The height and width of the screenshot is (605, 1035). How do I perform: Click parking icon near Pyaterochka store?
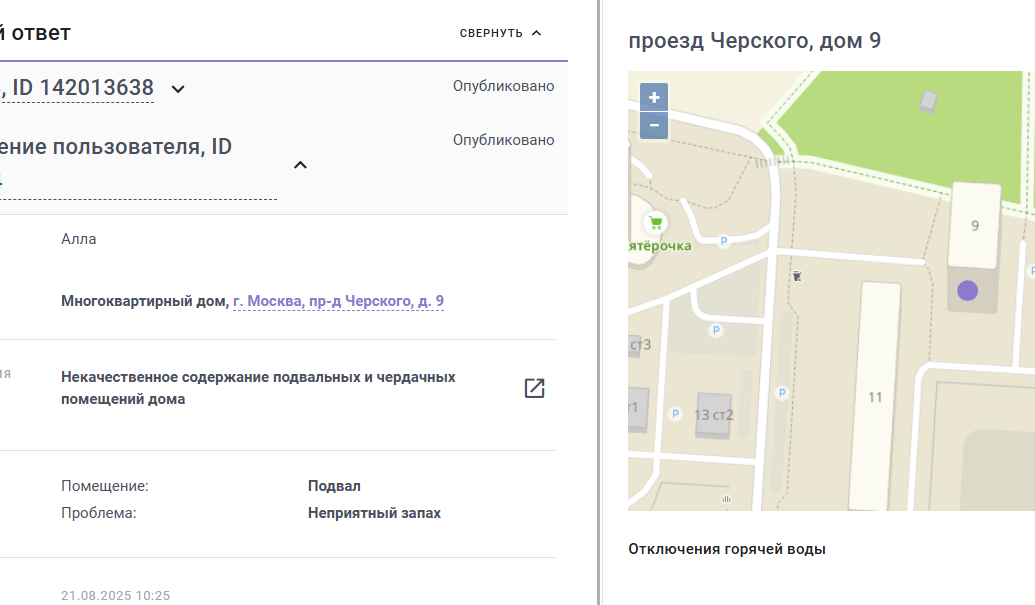pyautogui.click(x=723, y=241)
